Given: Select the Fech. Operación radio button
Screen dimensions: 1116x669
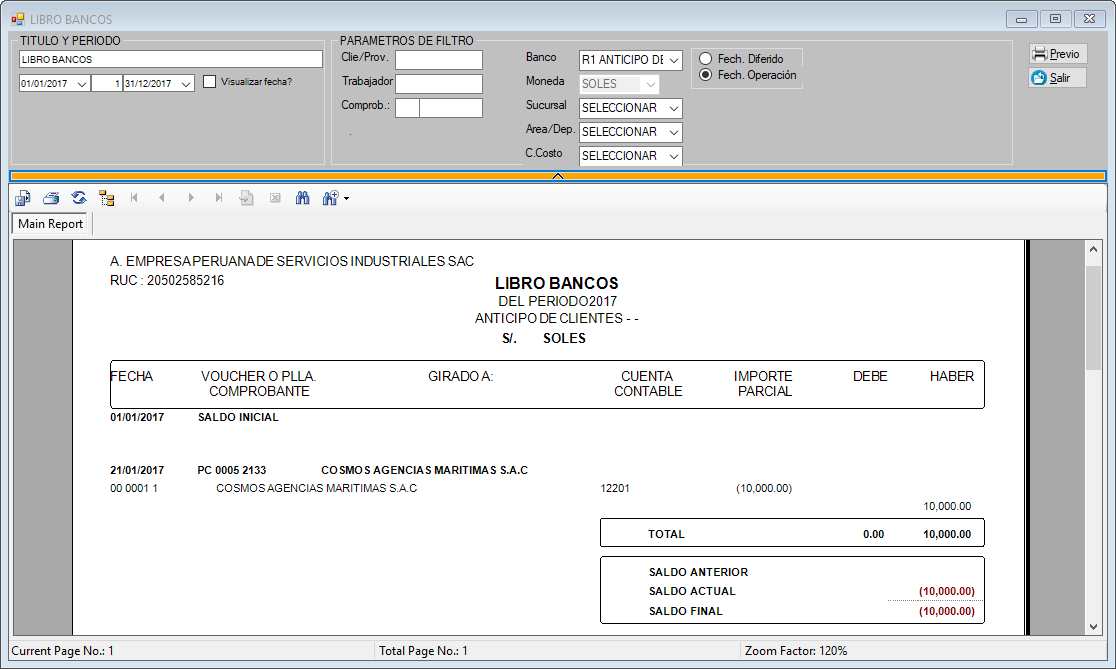Looking at the screenshot, I should pyautogui.click(x=705, y=75).
